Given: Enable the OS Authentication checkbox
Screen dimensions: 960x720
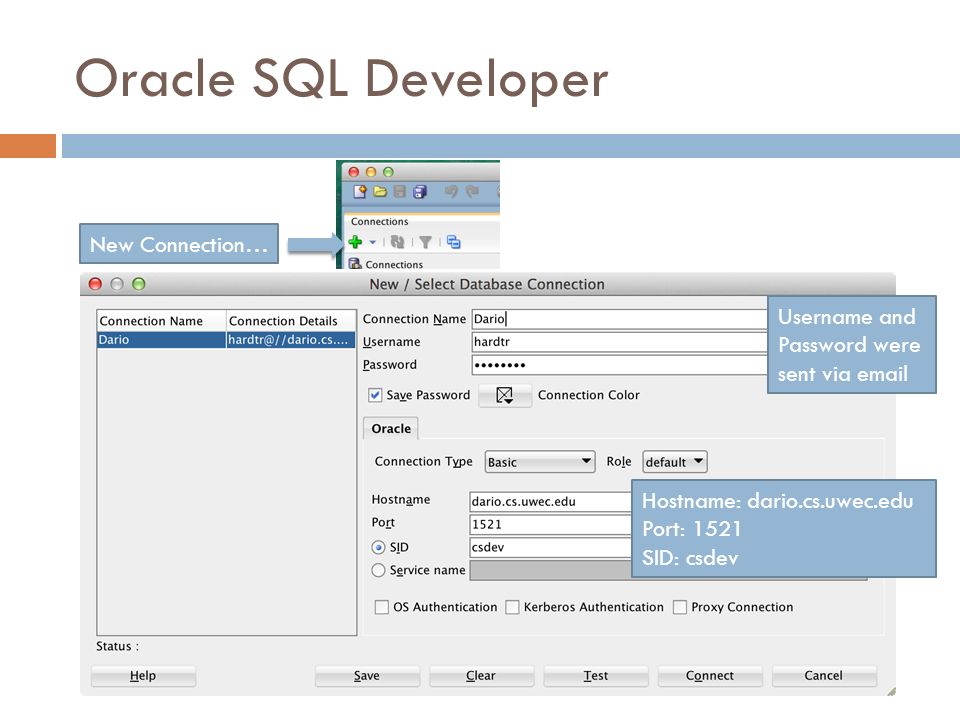Looking at the screenshot, I should tap(381, 607).
